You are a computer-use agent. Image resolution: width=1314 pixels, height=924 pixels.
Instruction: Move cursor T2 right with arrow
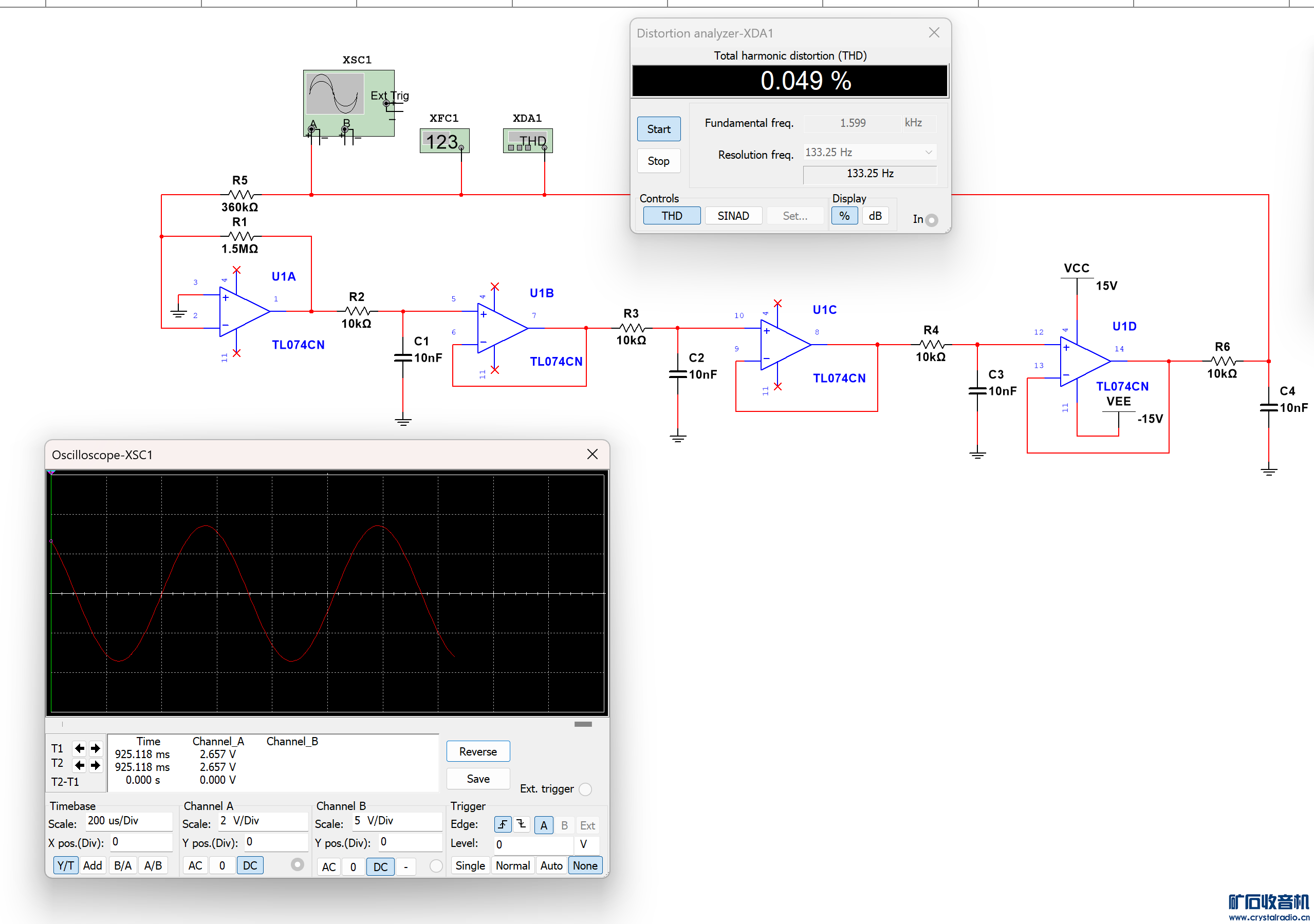point(96,765)
